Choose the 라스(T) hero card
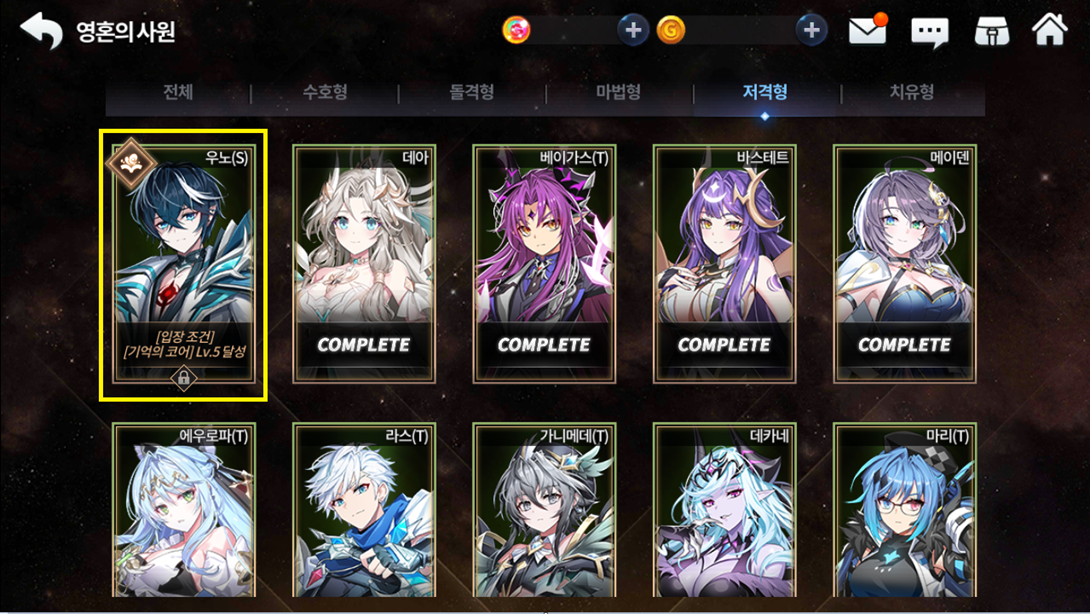Viewport: 1090px width, 614px height. pos(364,510)
